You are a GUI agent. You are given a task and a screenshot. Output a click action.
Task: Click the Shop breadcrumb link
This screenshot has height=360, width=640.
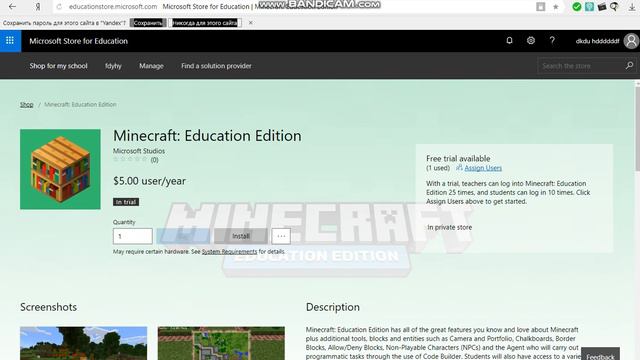click(27, 104)
